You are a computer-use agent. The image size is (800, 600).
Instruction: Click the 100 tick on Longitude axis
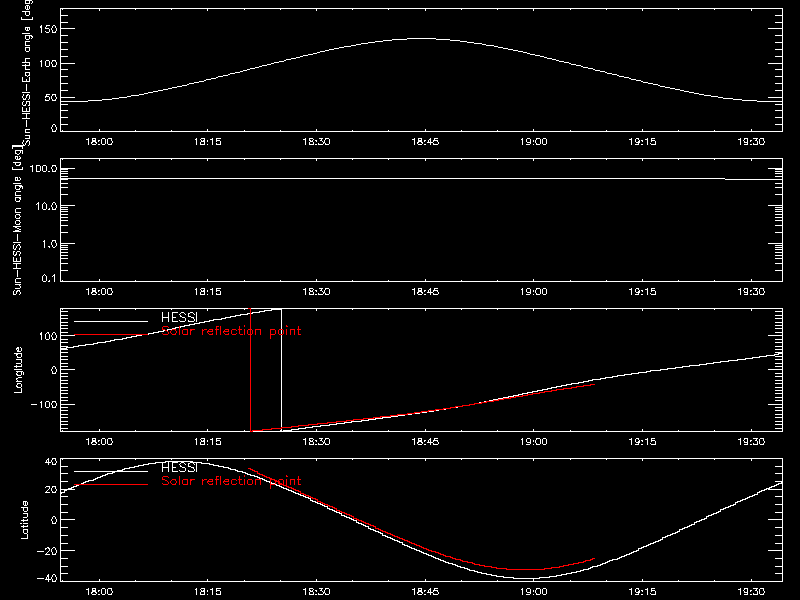(48, 336)
